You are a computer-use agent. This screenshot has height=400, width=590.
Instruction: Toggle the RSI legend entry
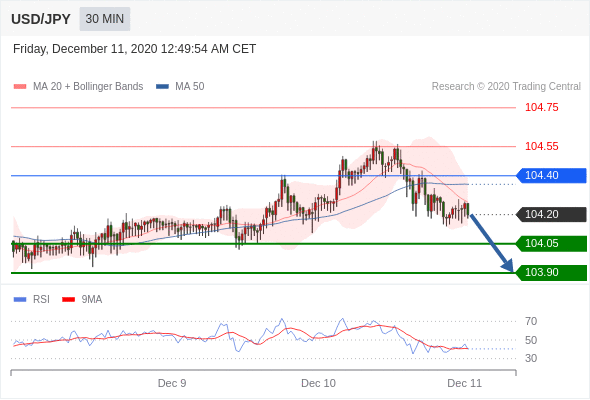tap(31, 300)
